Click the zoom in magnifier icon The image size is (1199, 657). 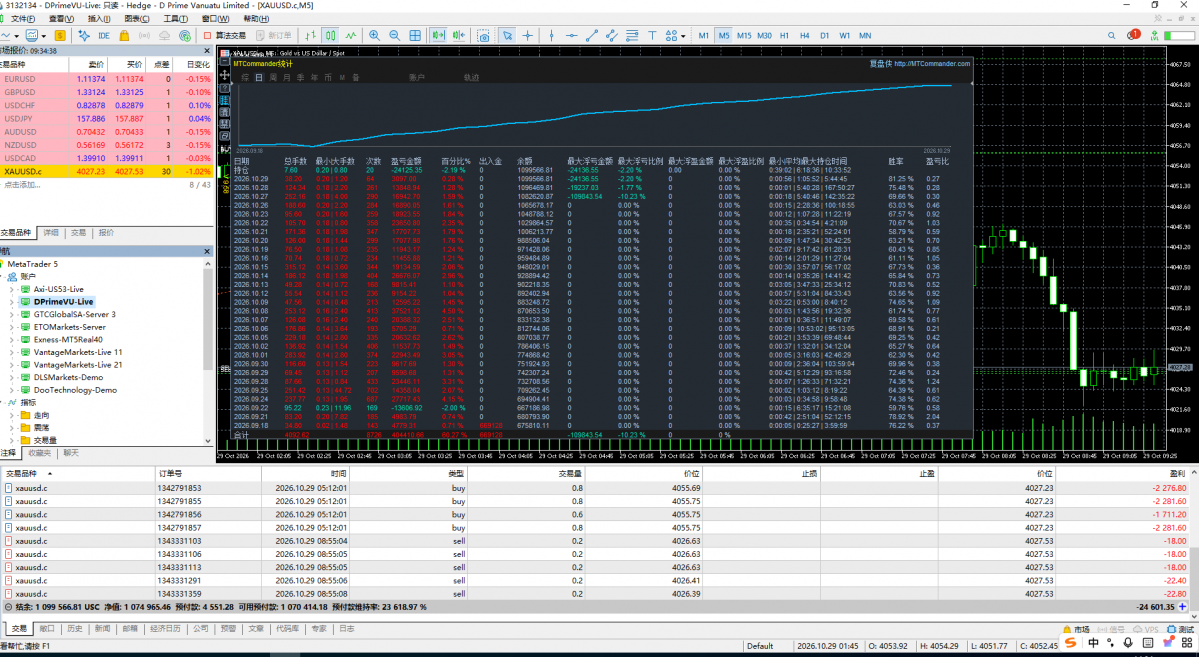pyautogui.click(x=374, y=35)
